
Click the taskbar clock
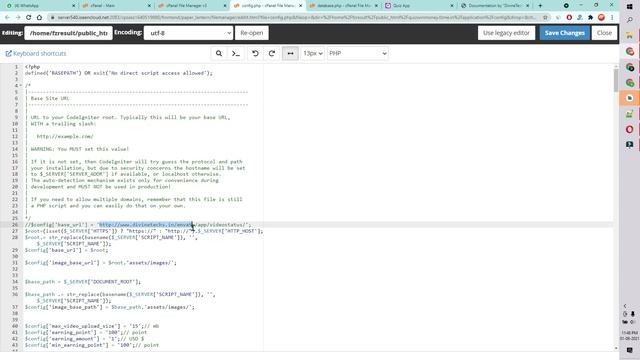pos(629,336)
